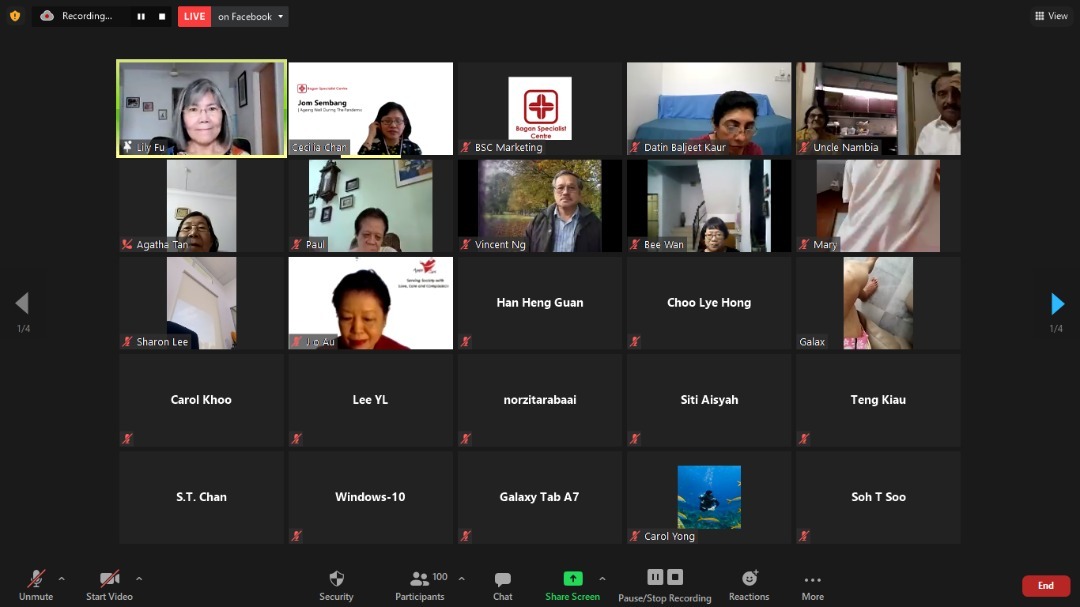
Task: Expand share options arrow beside Share Screen
Action: 602,578
